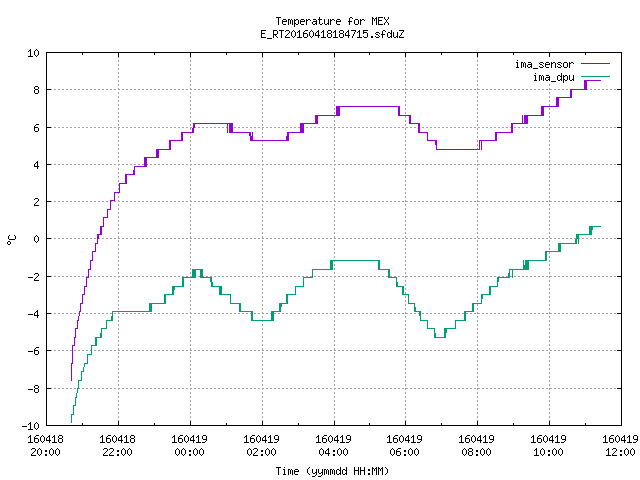Click the y-axis tick label '-10'
Screen dimensions: 640x480
[31, 426]
